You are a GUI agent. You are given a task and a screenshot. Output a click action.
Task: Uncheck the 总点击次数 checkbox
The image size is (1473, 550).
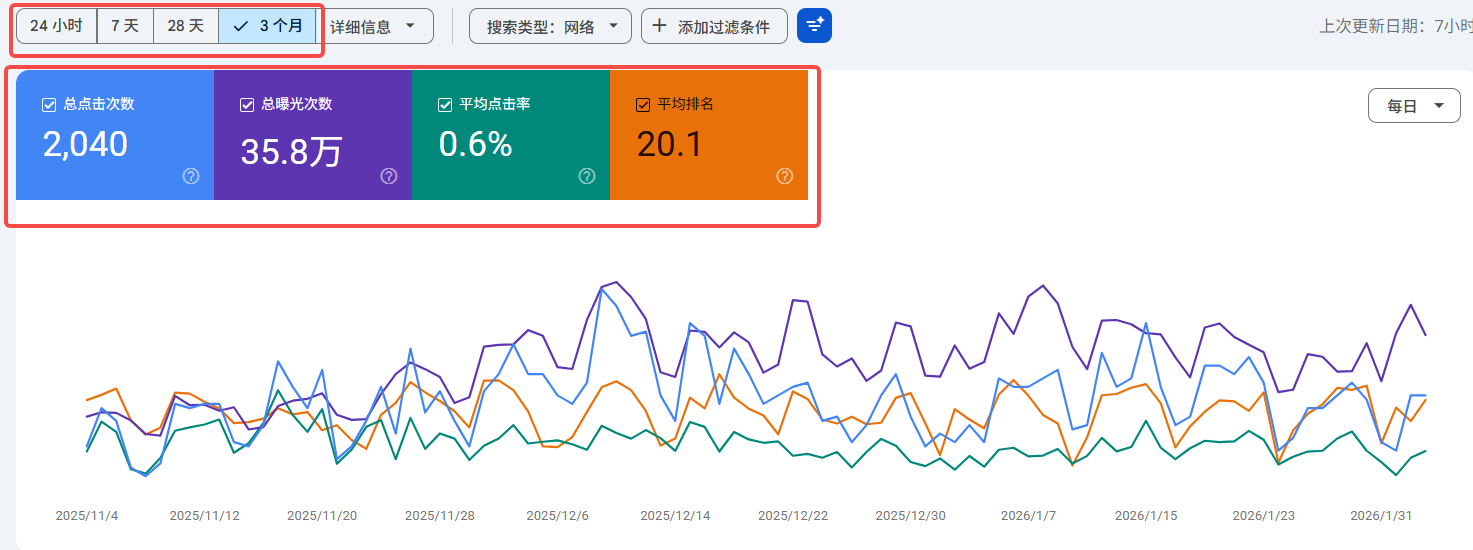[x=49, y=104]
